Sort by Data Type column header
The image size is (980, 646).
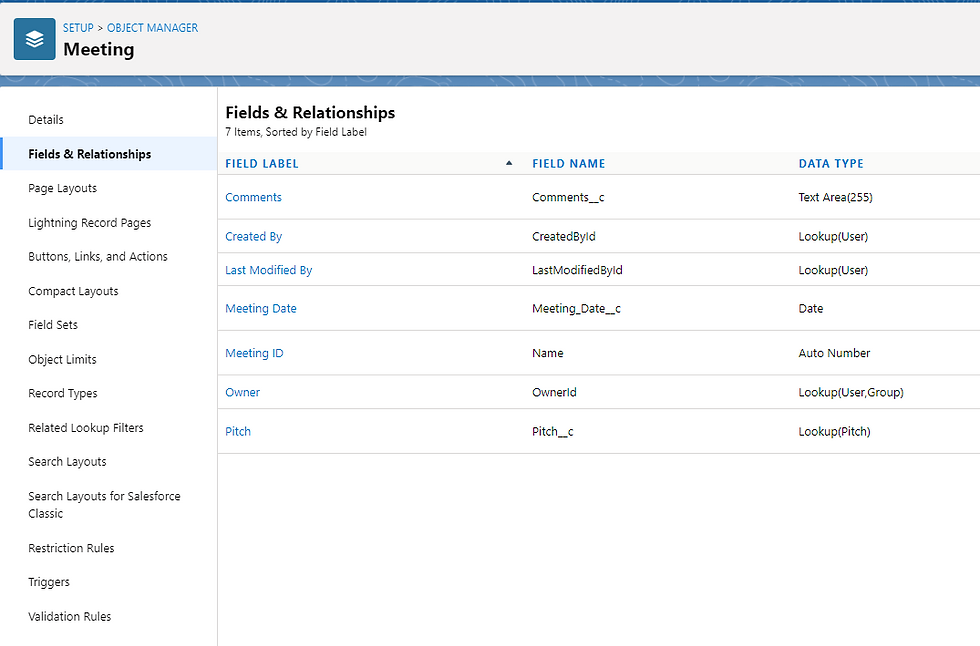830,163
